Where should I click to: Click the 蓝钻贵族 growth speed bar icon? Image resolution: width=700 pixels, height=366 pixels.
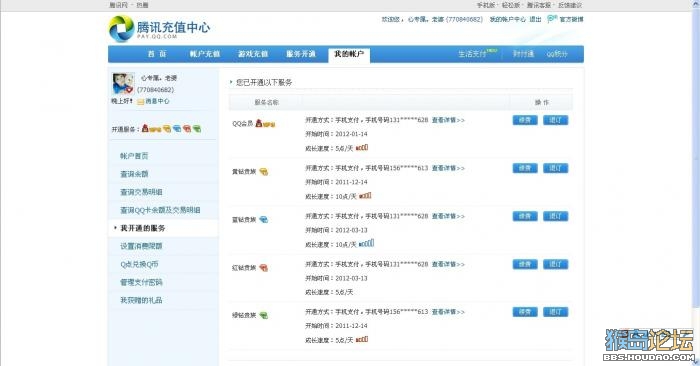[367, 244]
